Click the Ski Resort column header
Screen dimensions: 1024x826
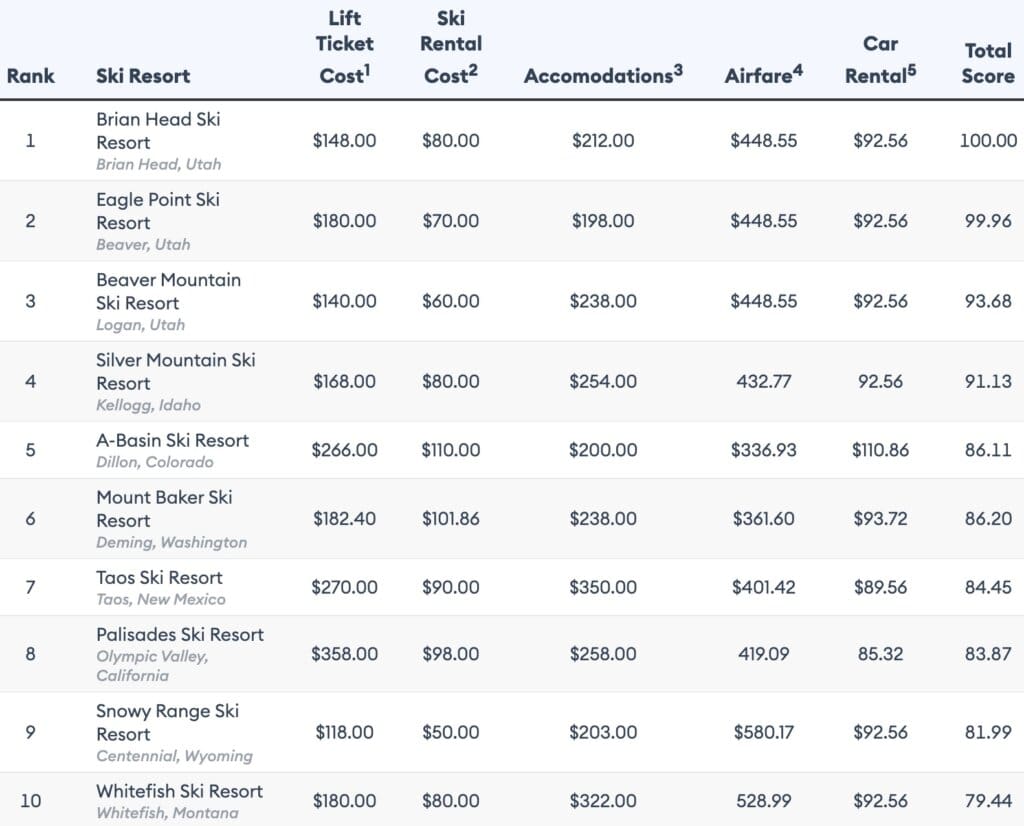[143, 76]
